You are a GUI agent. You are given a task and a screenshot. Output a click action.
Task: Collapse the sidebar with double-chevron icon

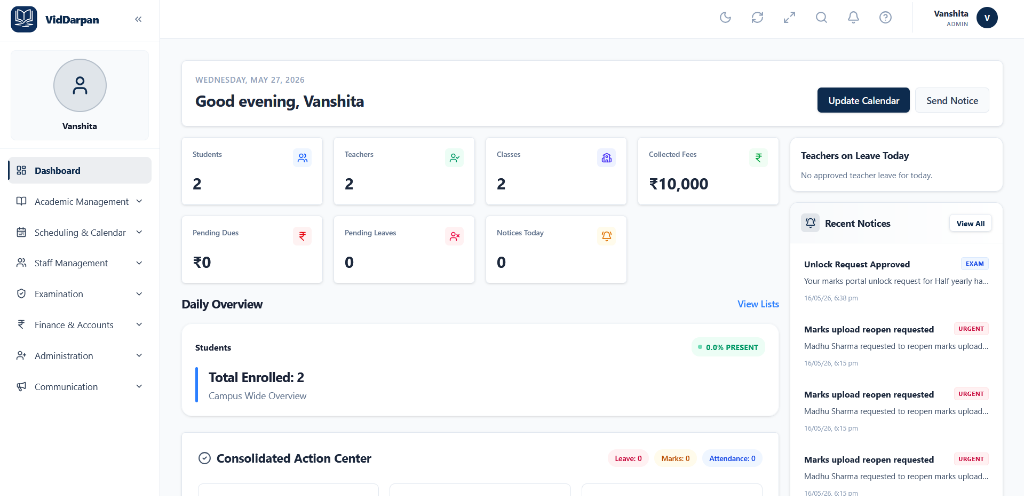pyautogui.click(x=138, y=19)
